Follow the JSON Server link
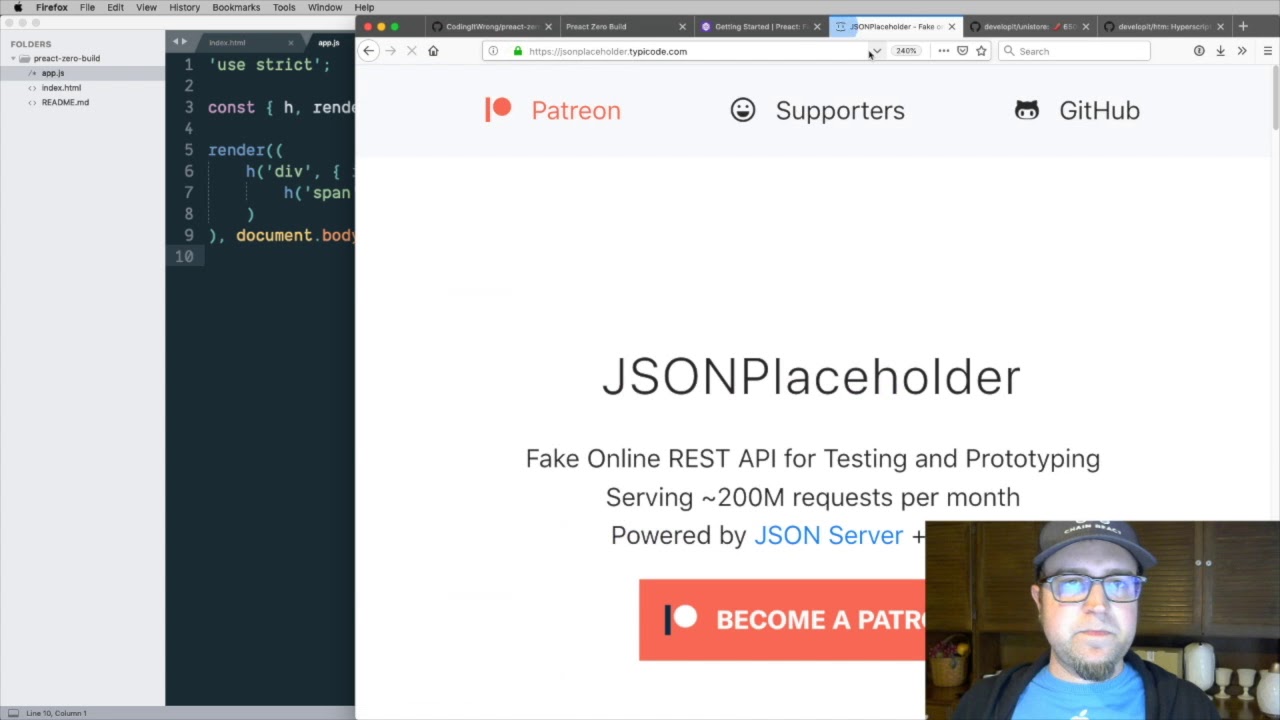The image size is (1280, 720). pyautogui.click(x=828, y=536)
